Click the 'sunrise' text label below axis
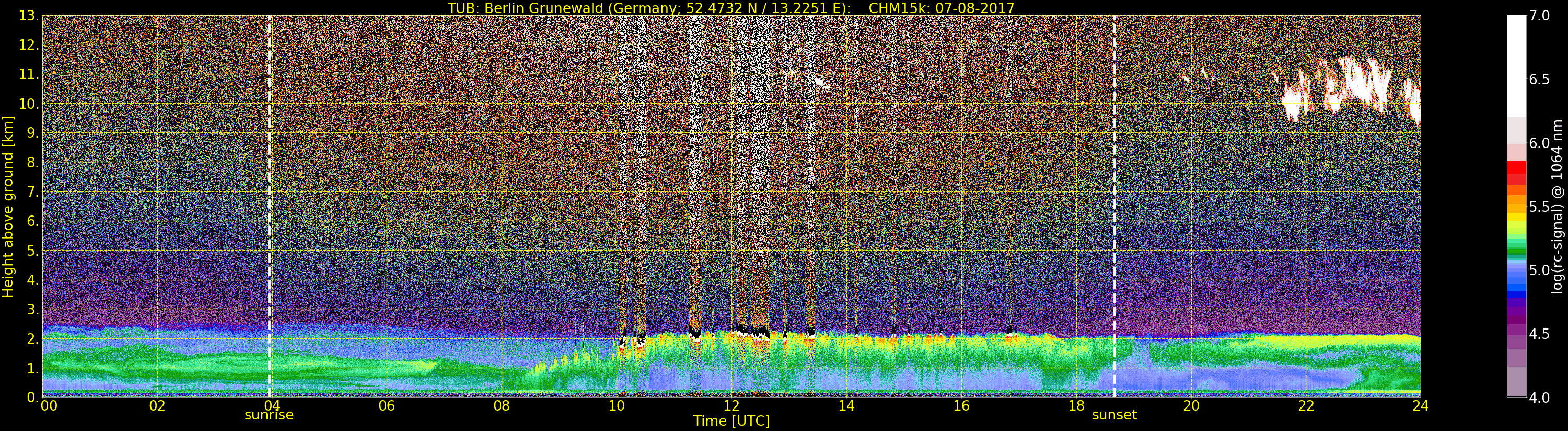 tap(269, 415)
